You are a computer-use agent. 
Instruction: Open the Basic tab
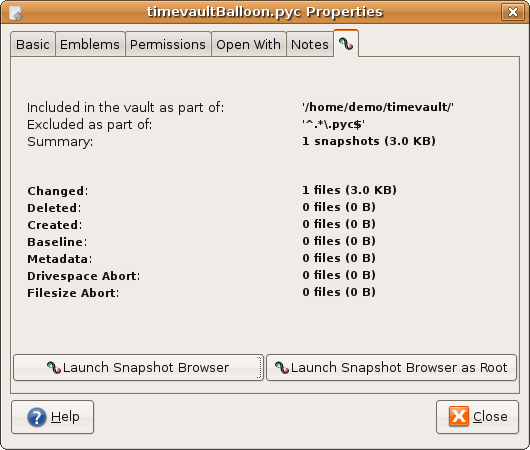point(33,44)
